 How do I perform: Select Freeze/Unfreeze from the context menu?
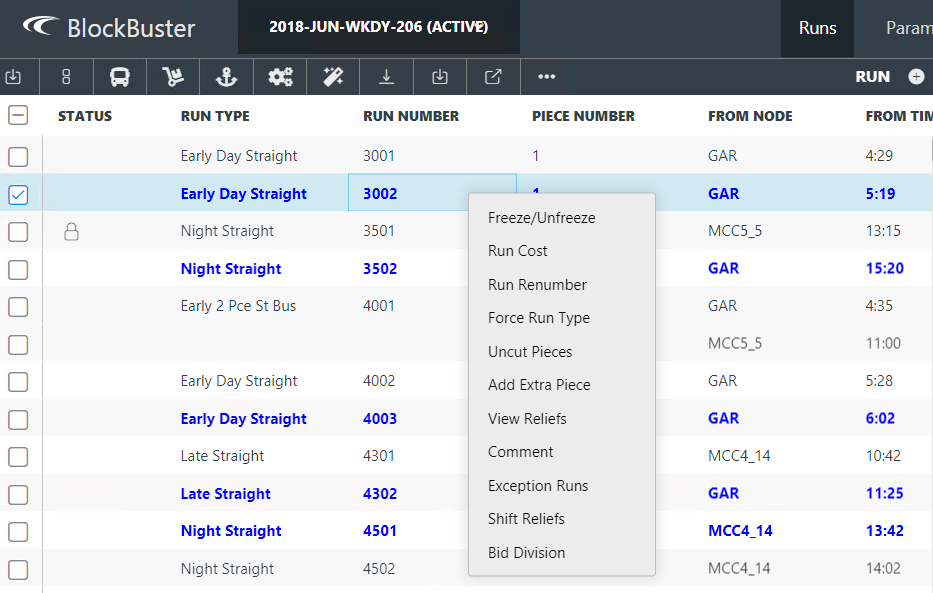pos(541,218)
